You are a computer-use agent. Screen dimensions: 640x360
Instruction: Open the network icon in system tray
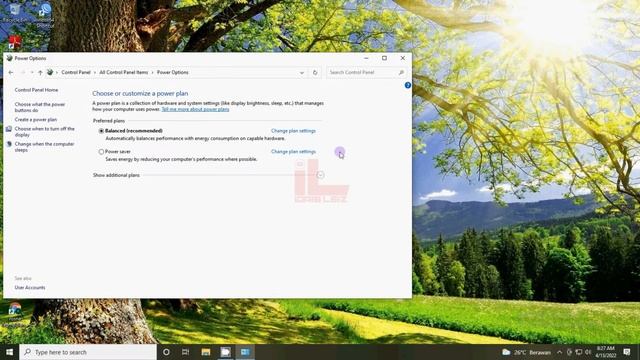578,352
